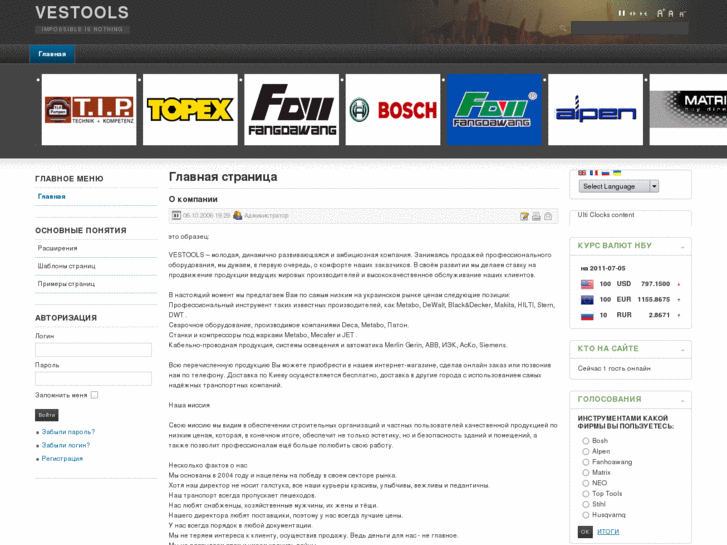
Task: Click the EUR flag icon in currency rates
Action: pyautogui.click(x=587, y=300)
